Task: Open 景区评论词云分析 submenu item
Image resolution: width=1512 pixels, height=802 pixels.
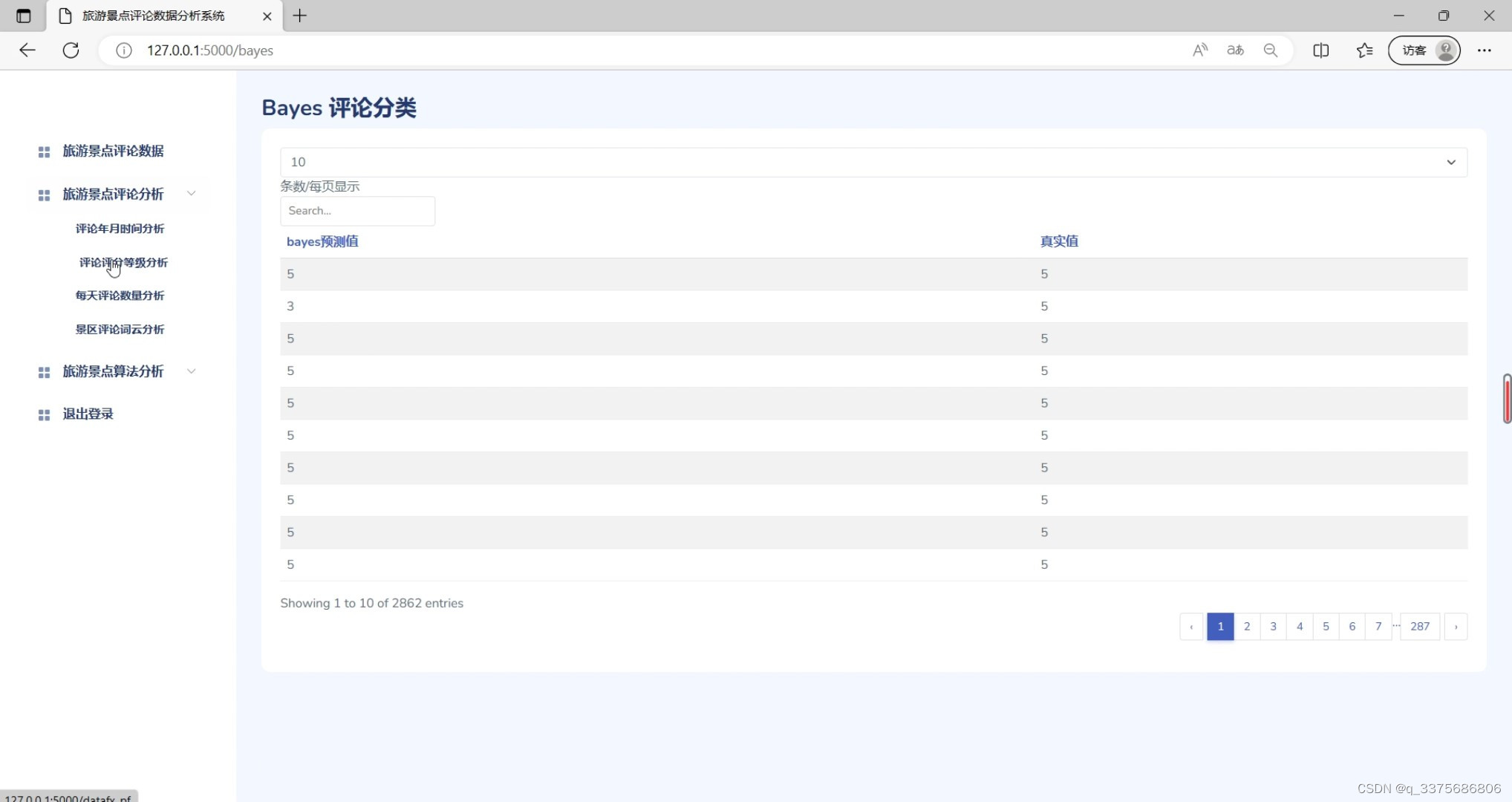Action: 120,329
